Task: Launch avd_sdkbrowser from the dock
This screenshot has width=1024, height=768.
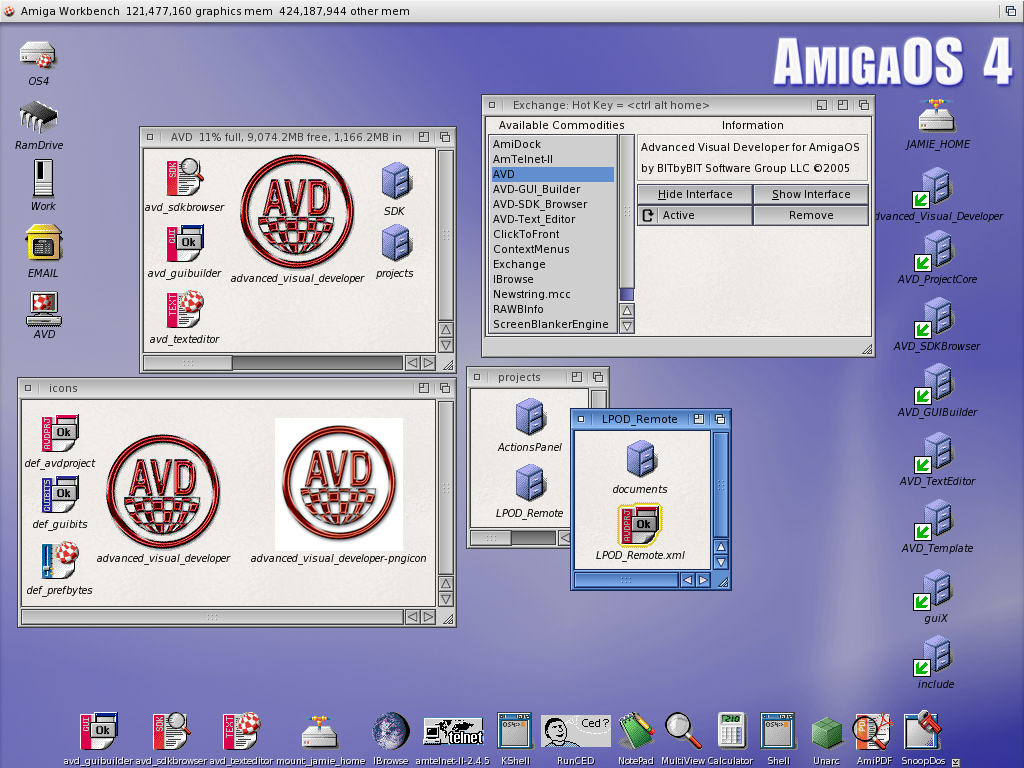Action: tap(171, 731)
